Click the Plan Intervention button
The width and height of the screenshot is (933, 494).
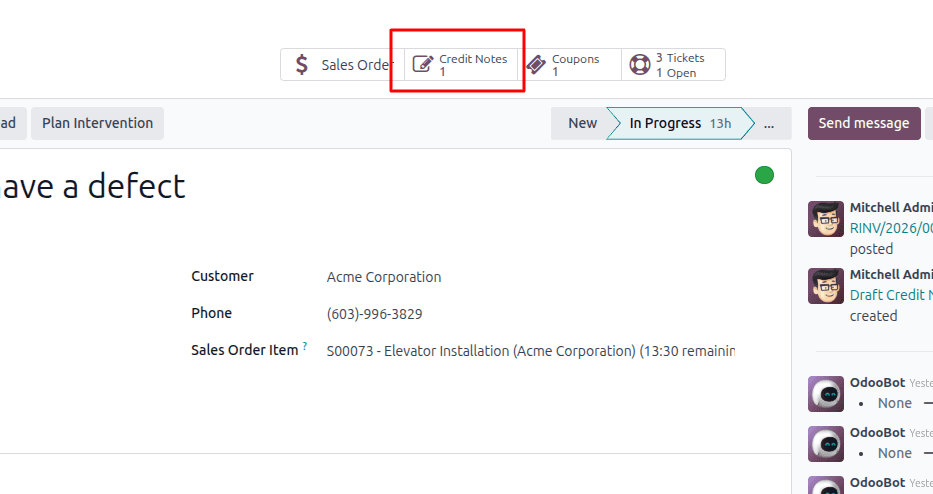coord(98,123)
